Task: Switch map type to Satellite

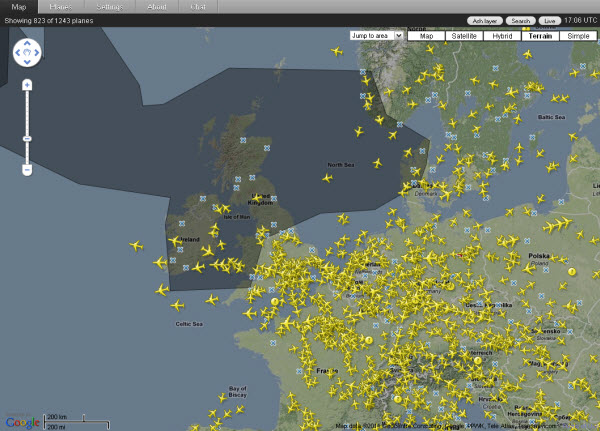Action: tap(465, 35)
